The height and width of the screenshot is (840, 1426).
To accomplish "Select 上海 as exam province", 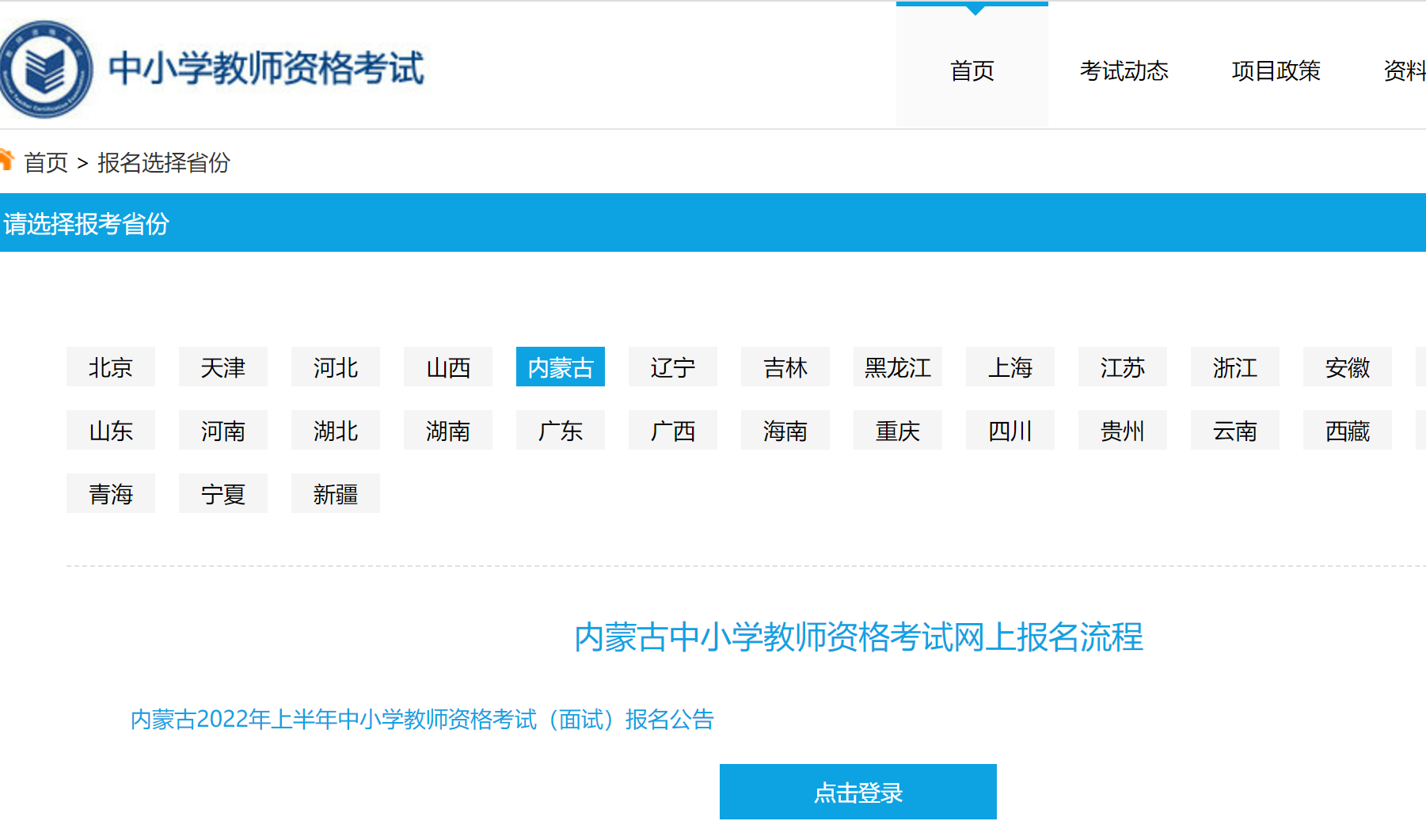I will pos(1010,367).
